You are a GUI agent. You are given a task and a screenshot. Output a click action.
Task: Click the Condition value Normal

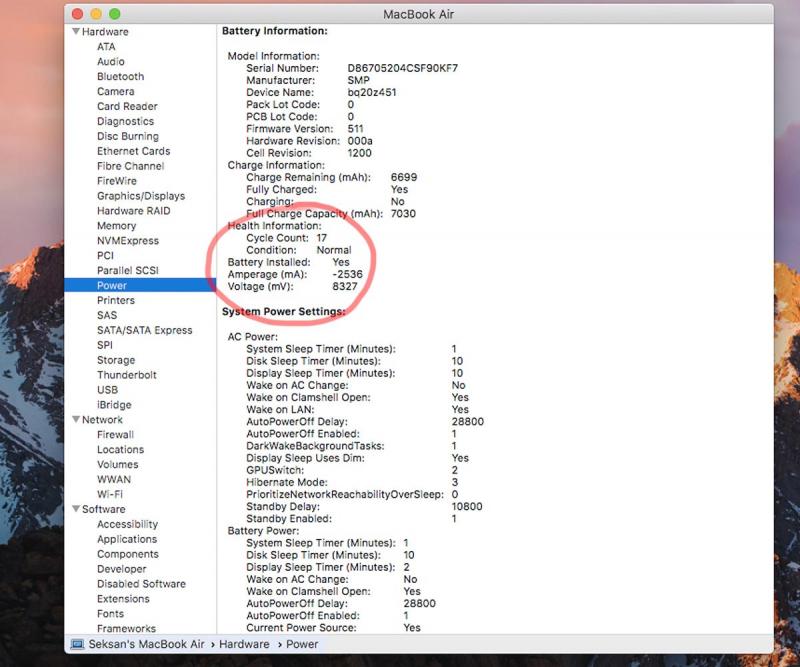tap(334, 250)
